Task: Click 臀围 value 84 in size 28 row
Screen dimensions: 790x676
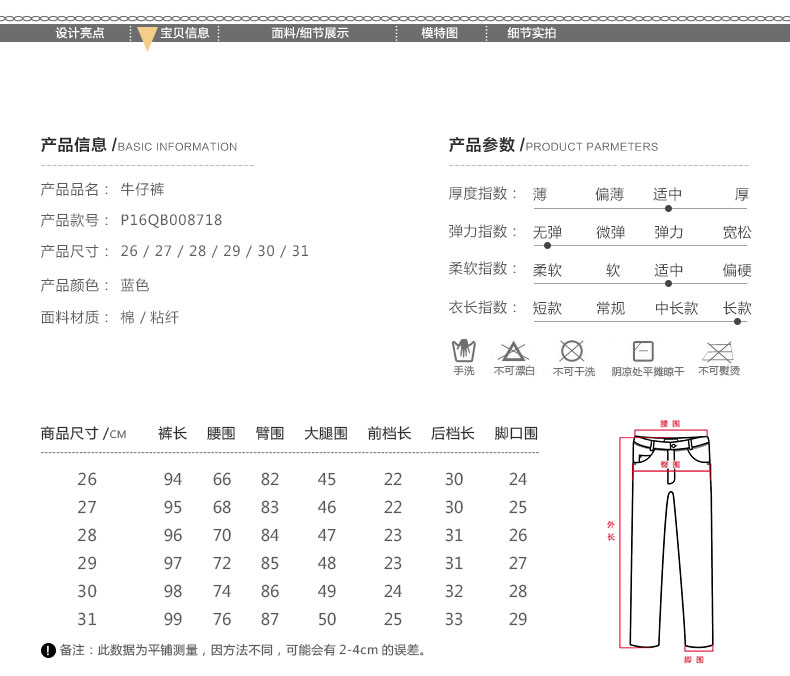Action: pos(270,535)
